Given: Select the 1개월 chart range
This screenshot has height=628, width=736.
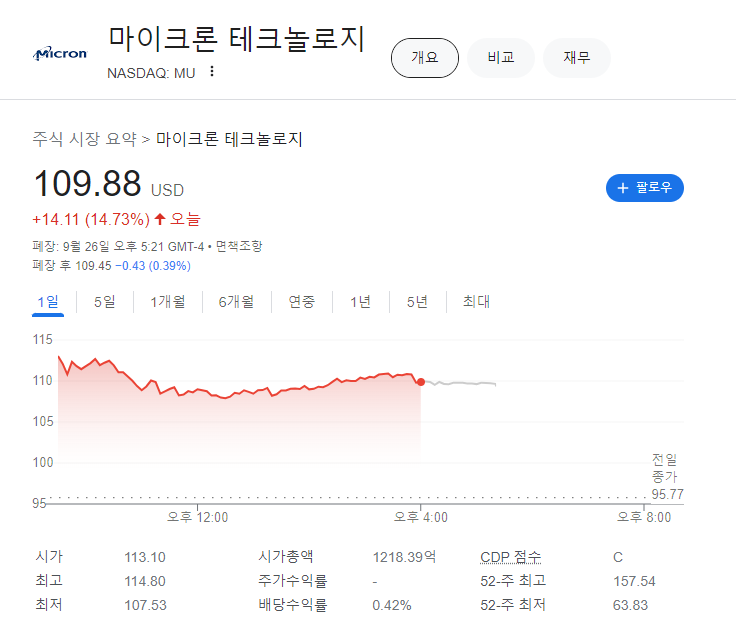Looking at the screenshot, I should point(168,302).
